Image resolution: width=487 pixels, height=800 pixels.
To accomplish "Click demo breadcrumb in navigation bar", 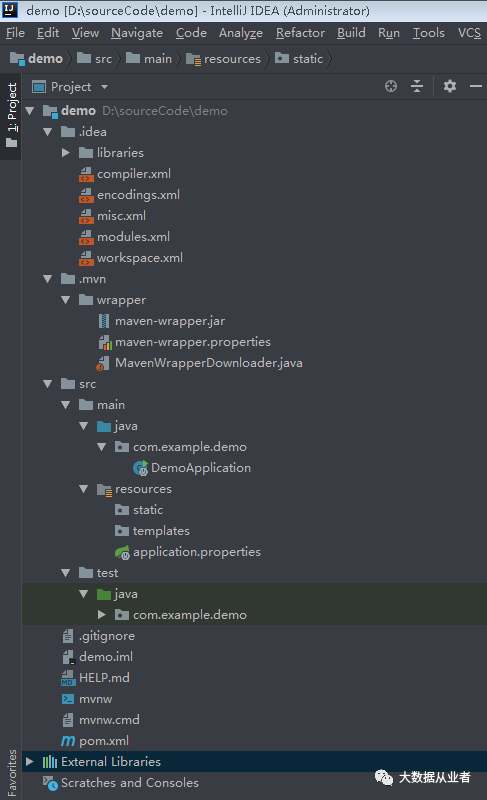I will (36, 59).
